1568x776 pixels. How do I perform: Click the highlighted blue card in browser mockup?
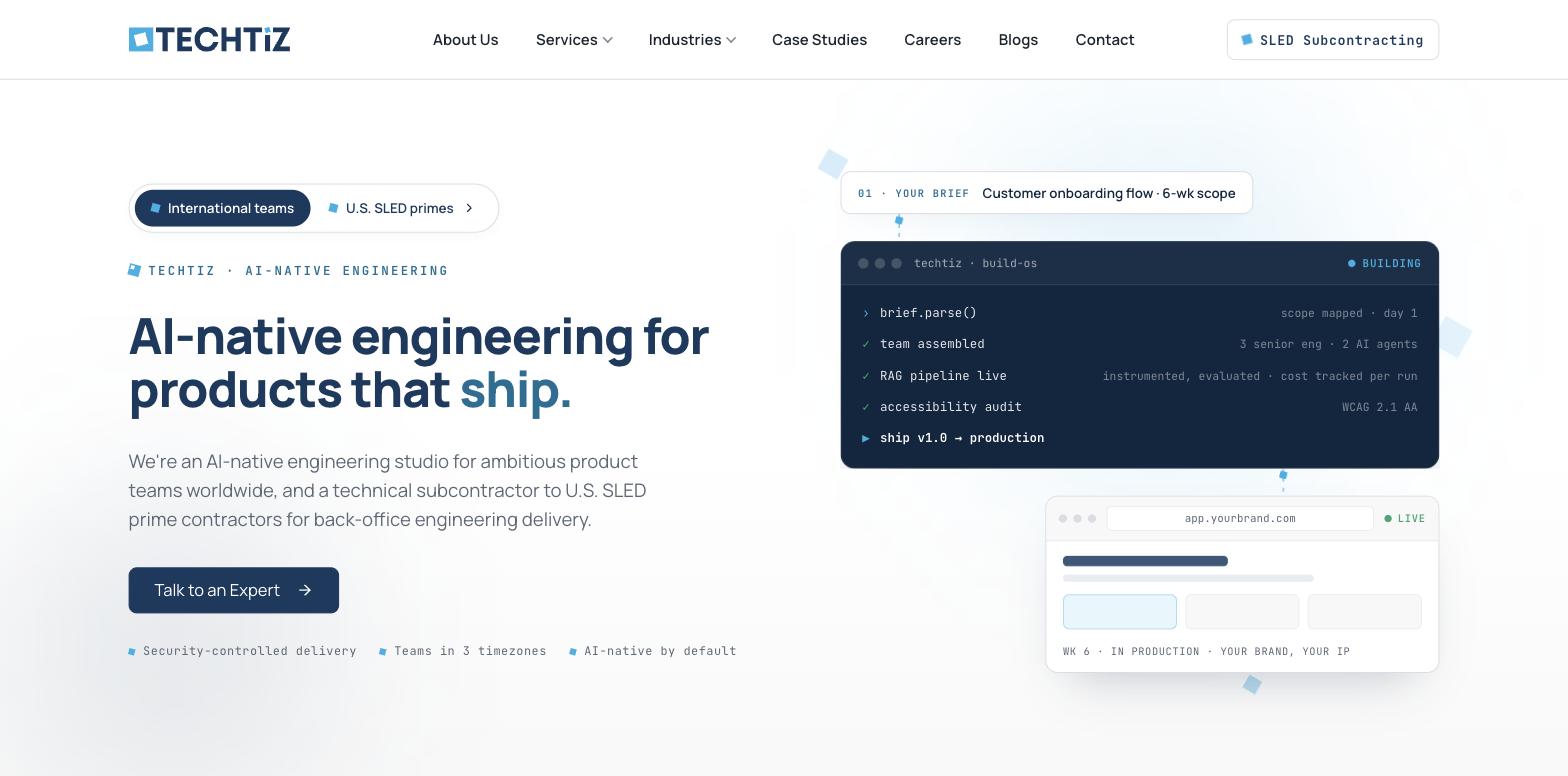1120,612
